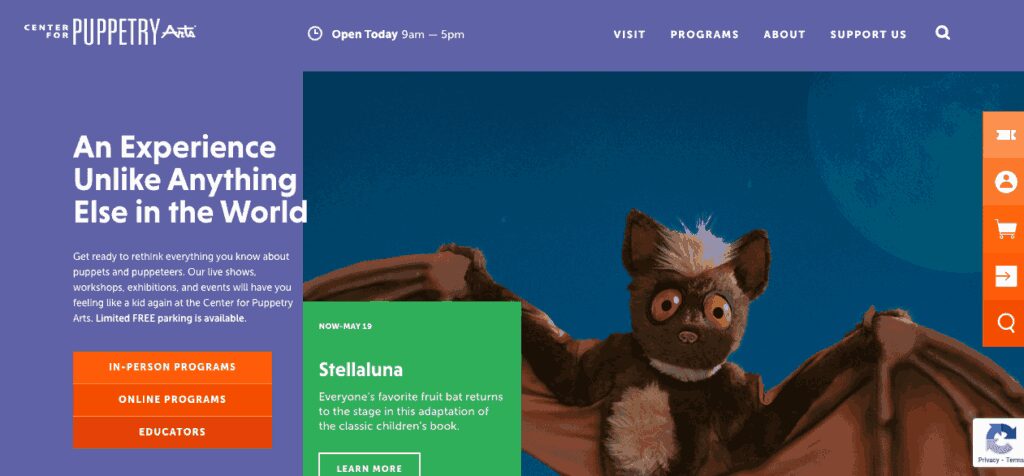Select the Online Programs button

coord(172,400)
